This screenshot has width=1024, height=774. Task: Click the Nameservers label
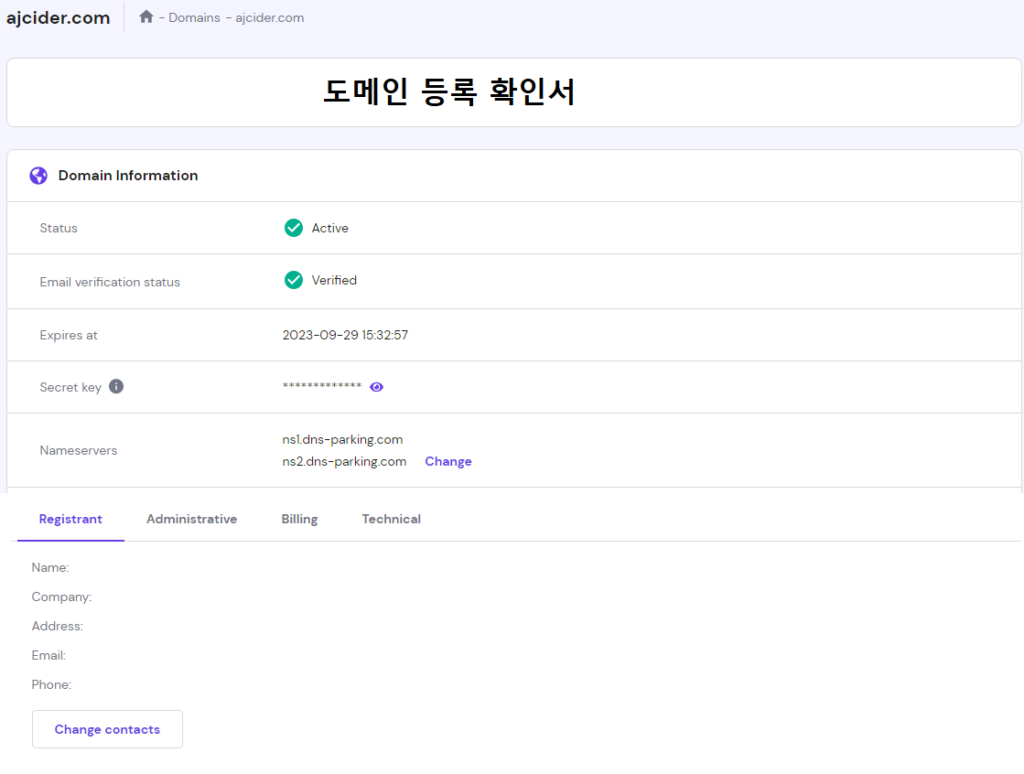coord(78,451)
